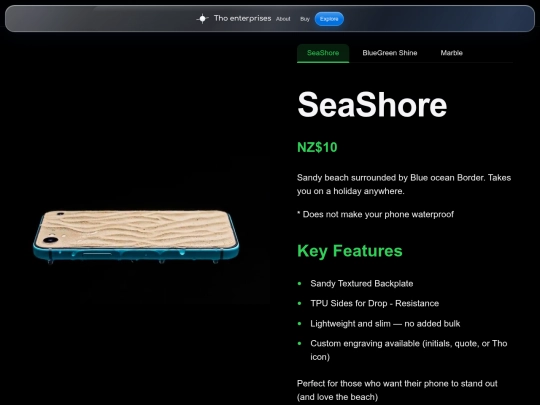Select the NZ$10 price text
This screenshot has width=540, height=405.
click(317, 147)
